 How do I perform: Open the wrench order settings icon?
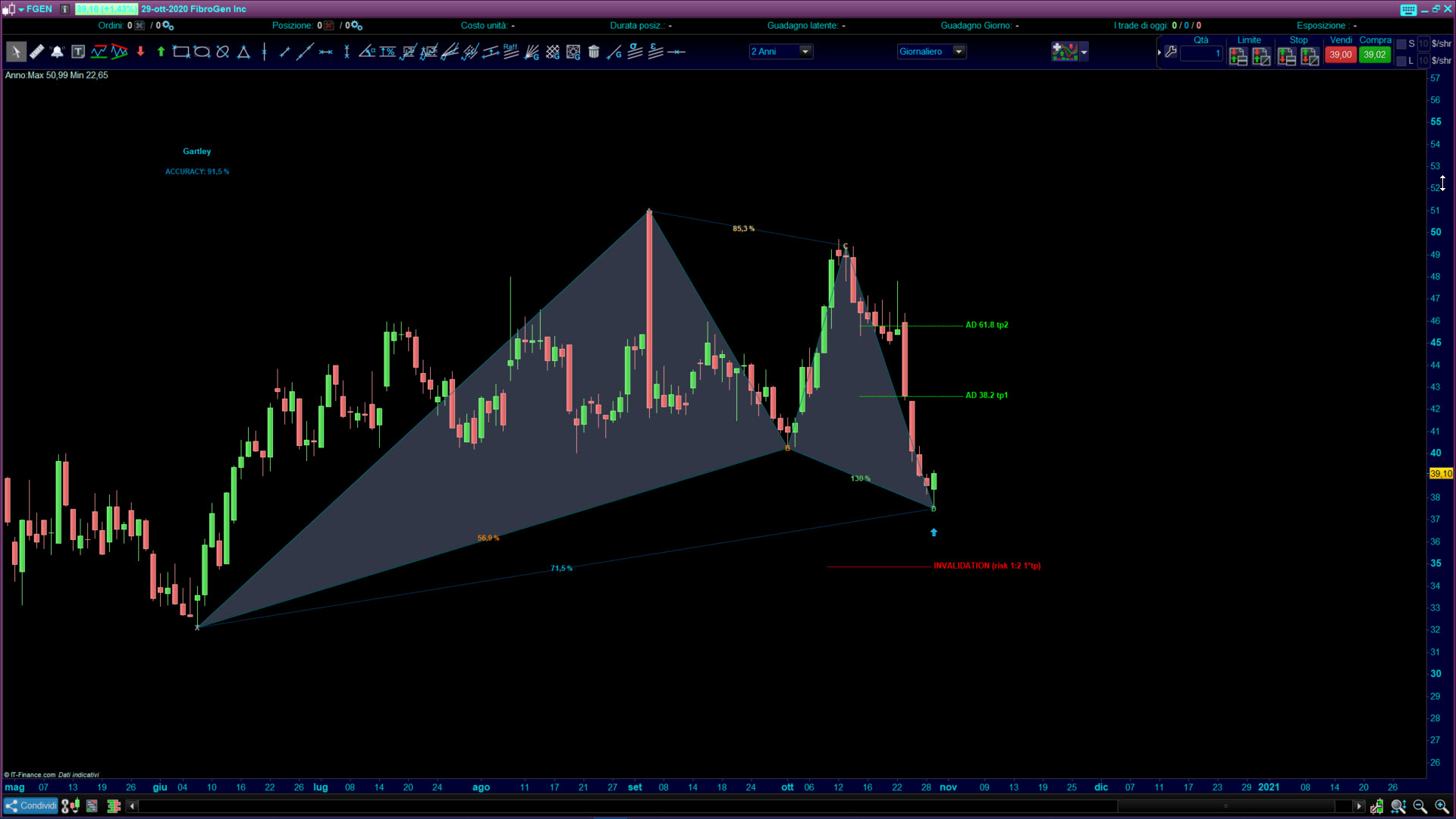(1171, 52)
